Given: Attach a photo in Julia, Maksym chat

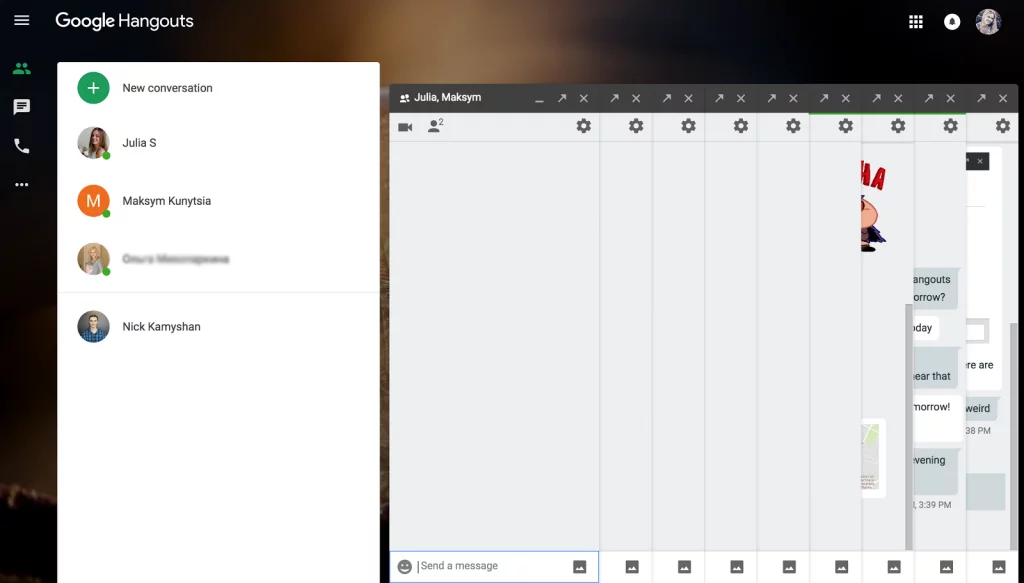Looking at the screenshot, I should pyautogui.click(x=580, y=566).
